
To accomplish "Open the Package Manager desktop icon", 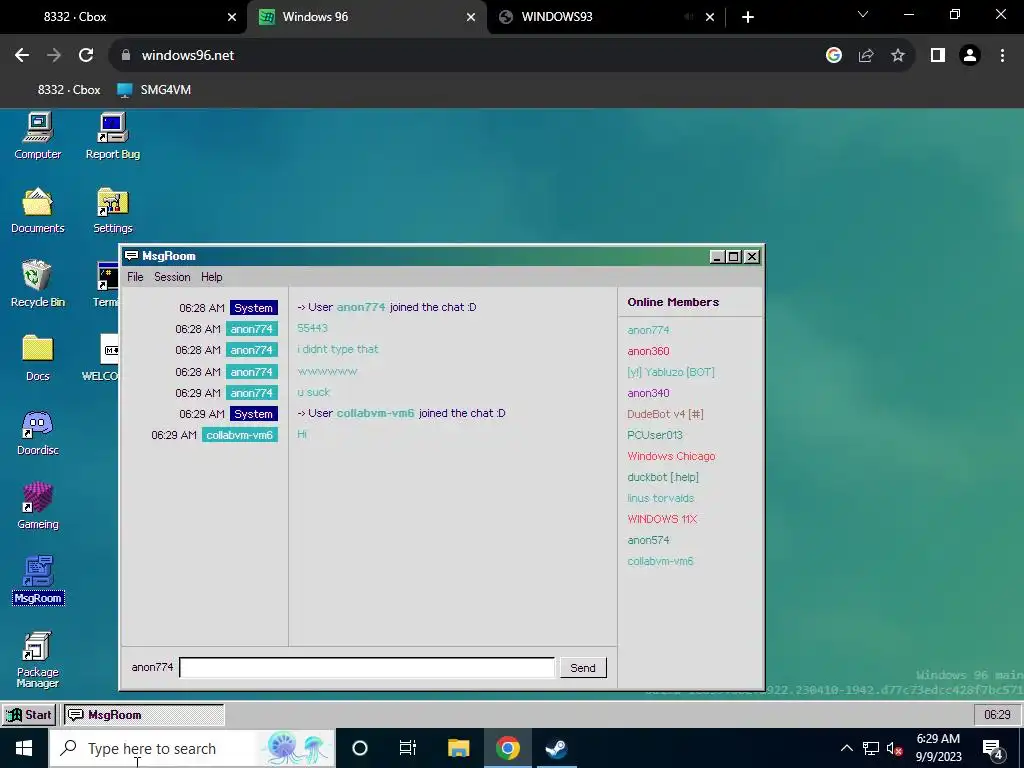I will point(38,660).
